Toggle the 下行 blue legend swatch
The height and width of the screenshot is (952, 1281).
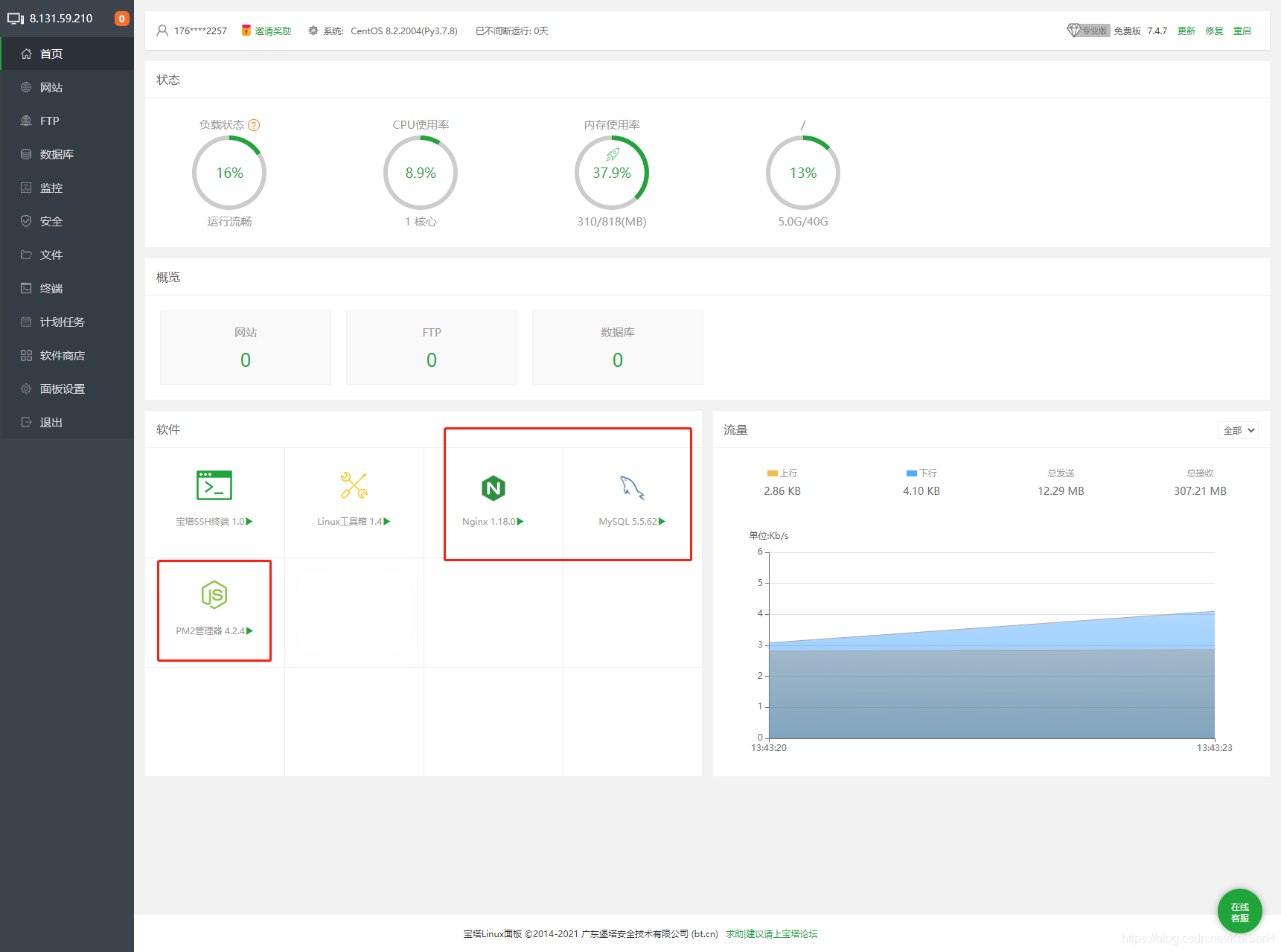[912, 473]
